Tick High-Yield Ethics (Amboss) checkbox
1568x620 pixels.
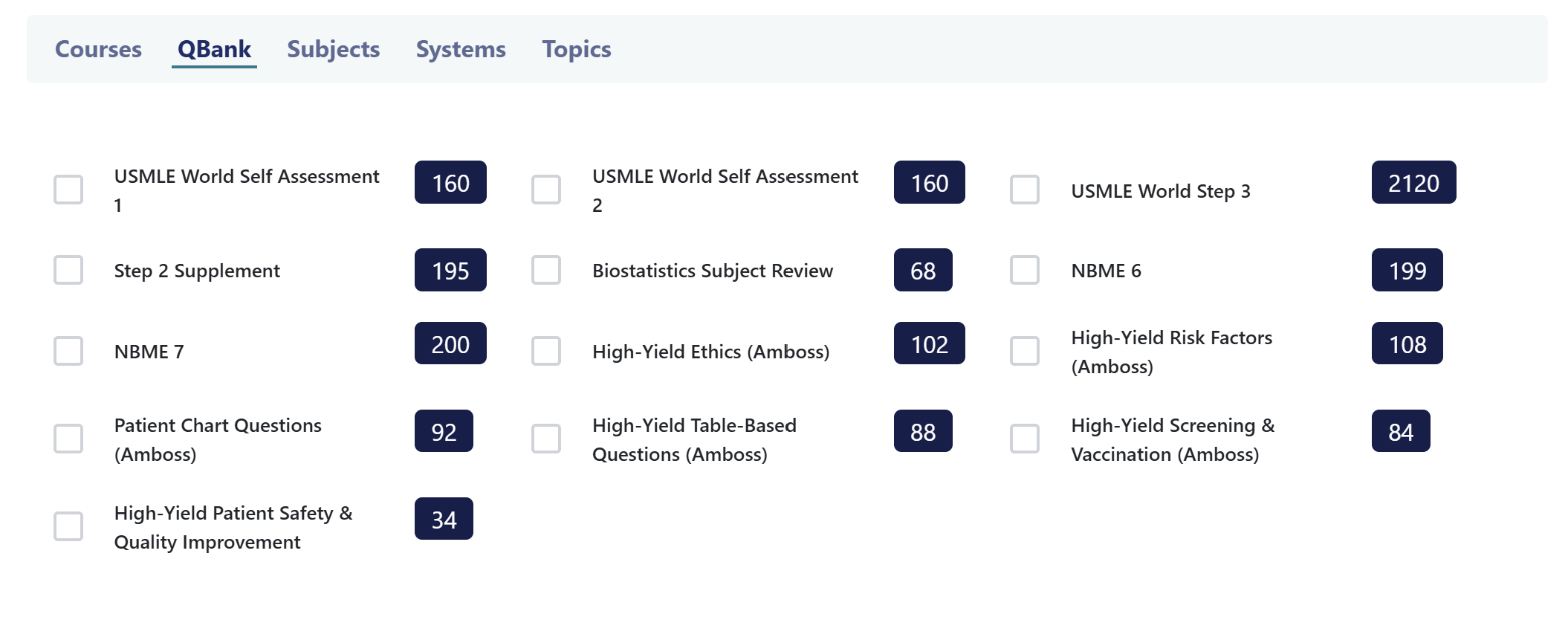[546, 351]
